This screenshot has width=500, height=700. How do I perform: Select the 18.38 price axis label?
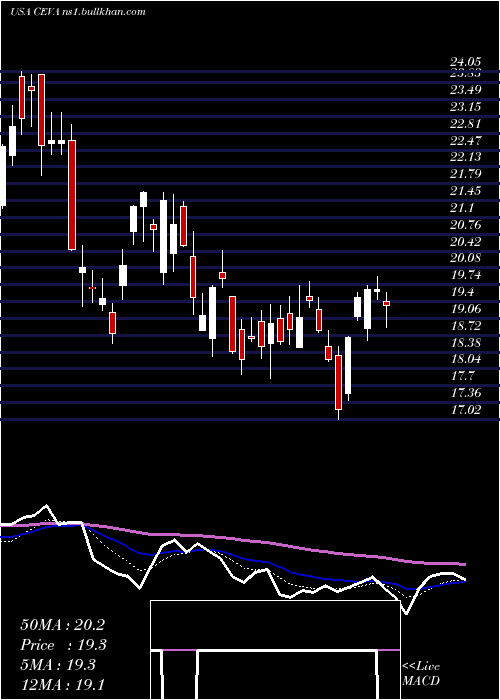[465, 343]
